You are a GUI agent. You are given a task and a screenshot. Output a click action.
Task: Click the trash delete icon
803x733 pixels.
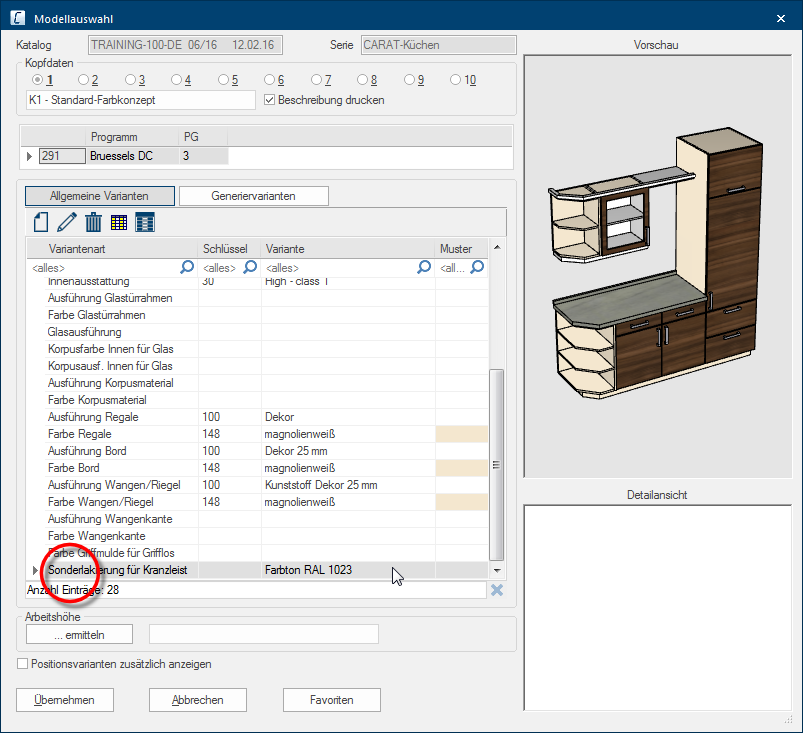[x=93, y=222]
